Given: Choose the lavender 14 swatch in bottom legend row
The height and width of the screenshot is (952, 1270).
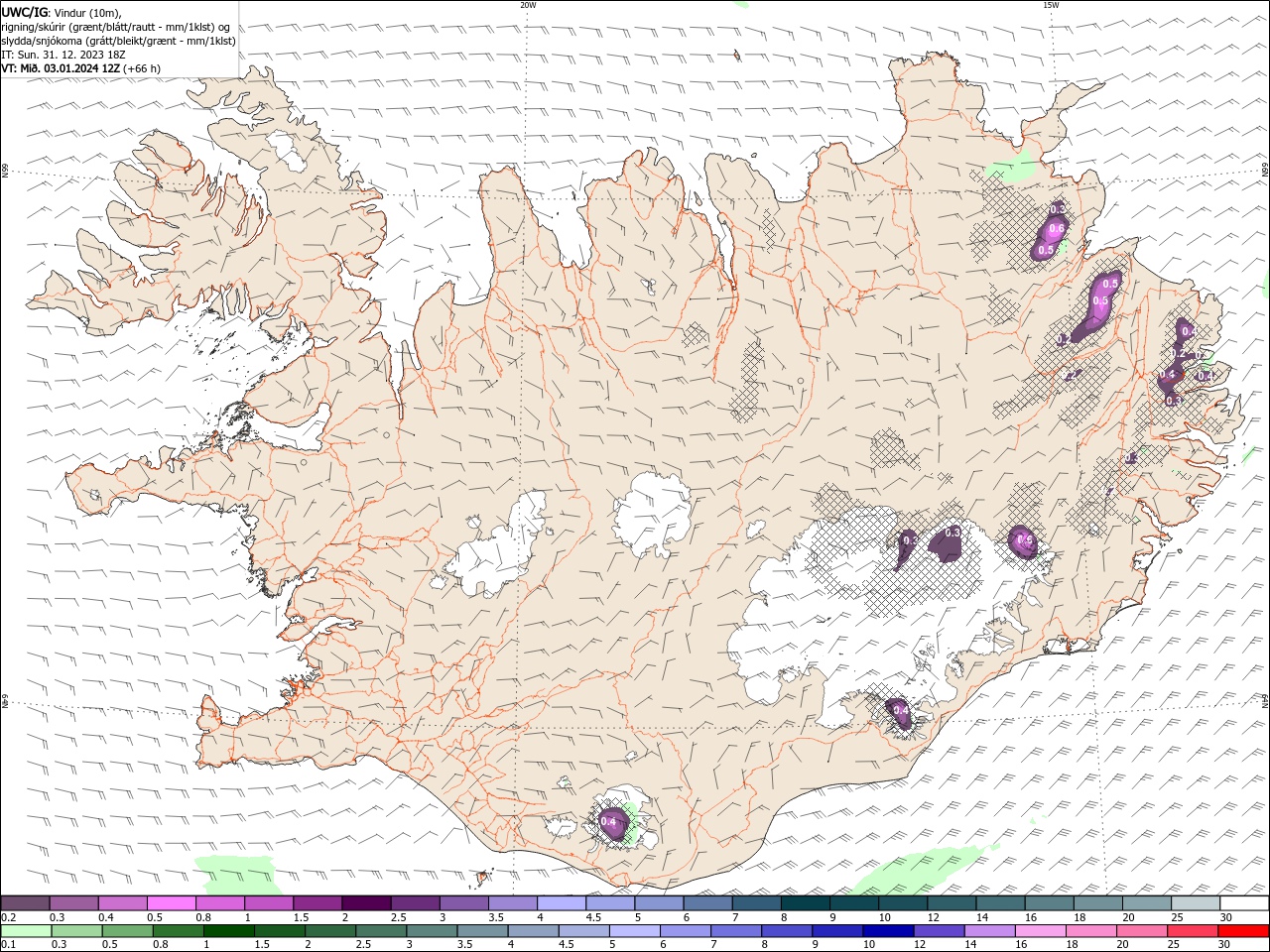Looking at the screenshot, I should click(990, 931).
